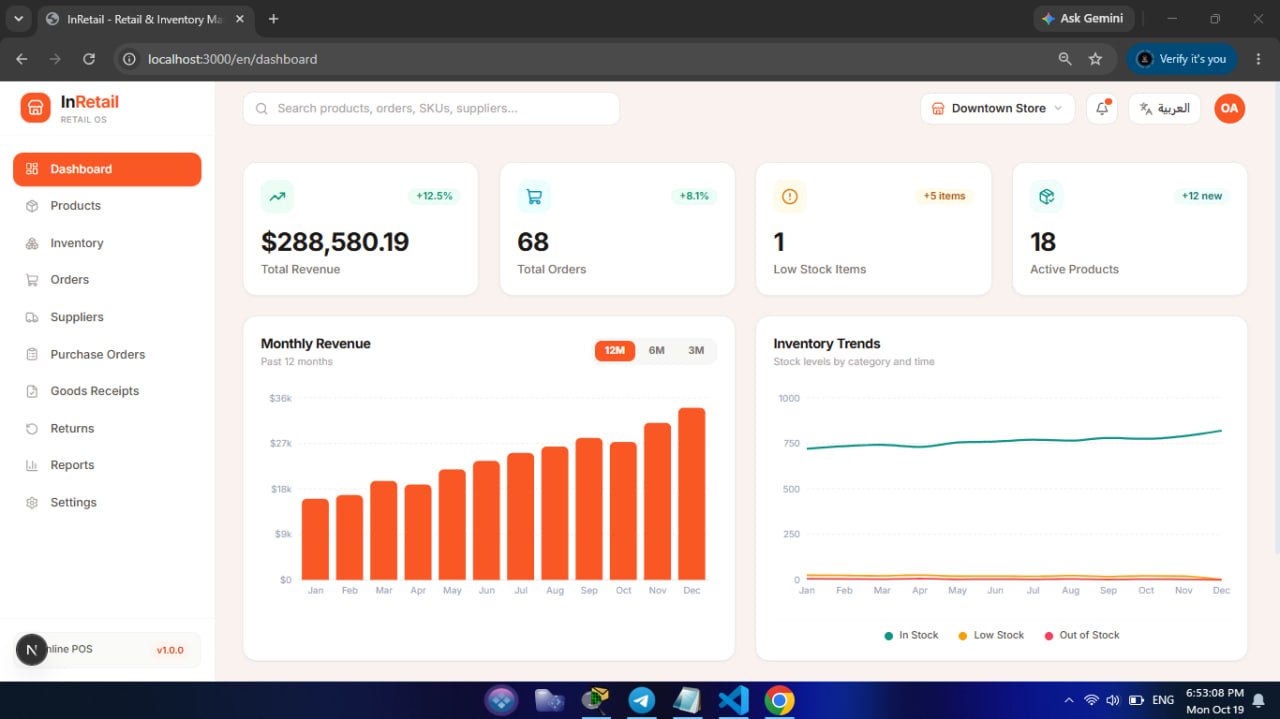1280x719 pixels.
Task: Click the InRetail store logo icon
Action: 35,107
